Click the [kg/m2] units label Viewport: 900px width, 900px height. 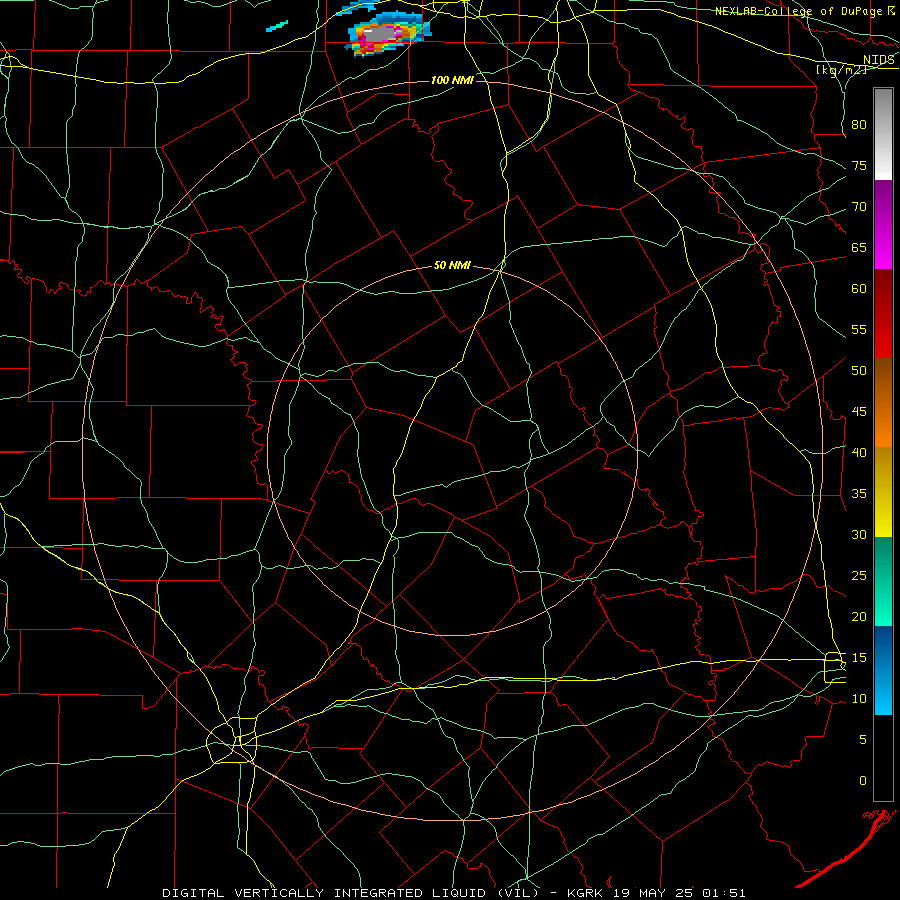click(x=841, y=69)
